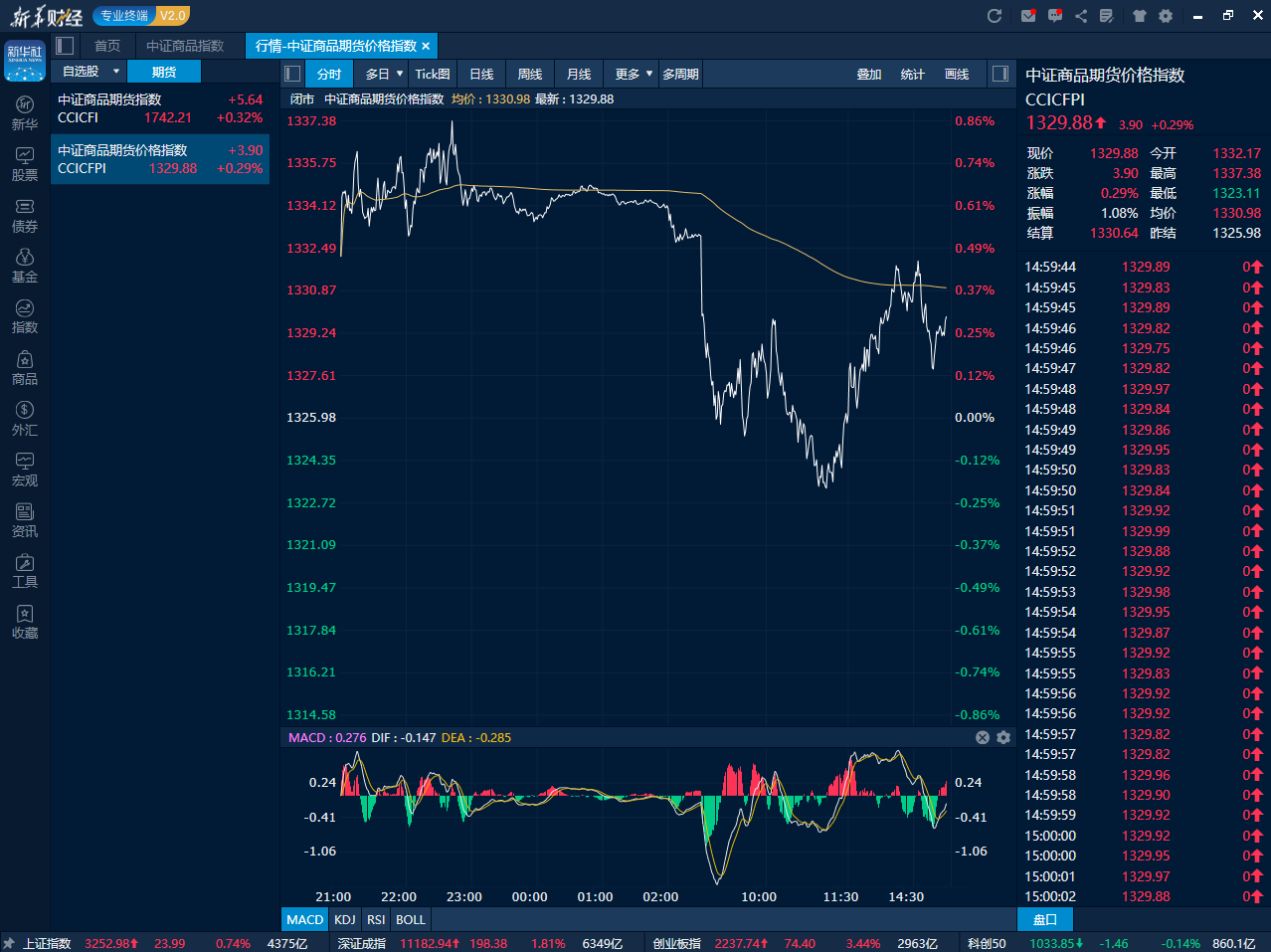This screenshot has width=1271, height=952.
Task: Select the 期货 tab in watchlist
Action: (x=164, y=72)
